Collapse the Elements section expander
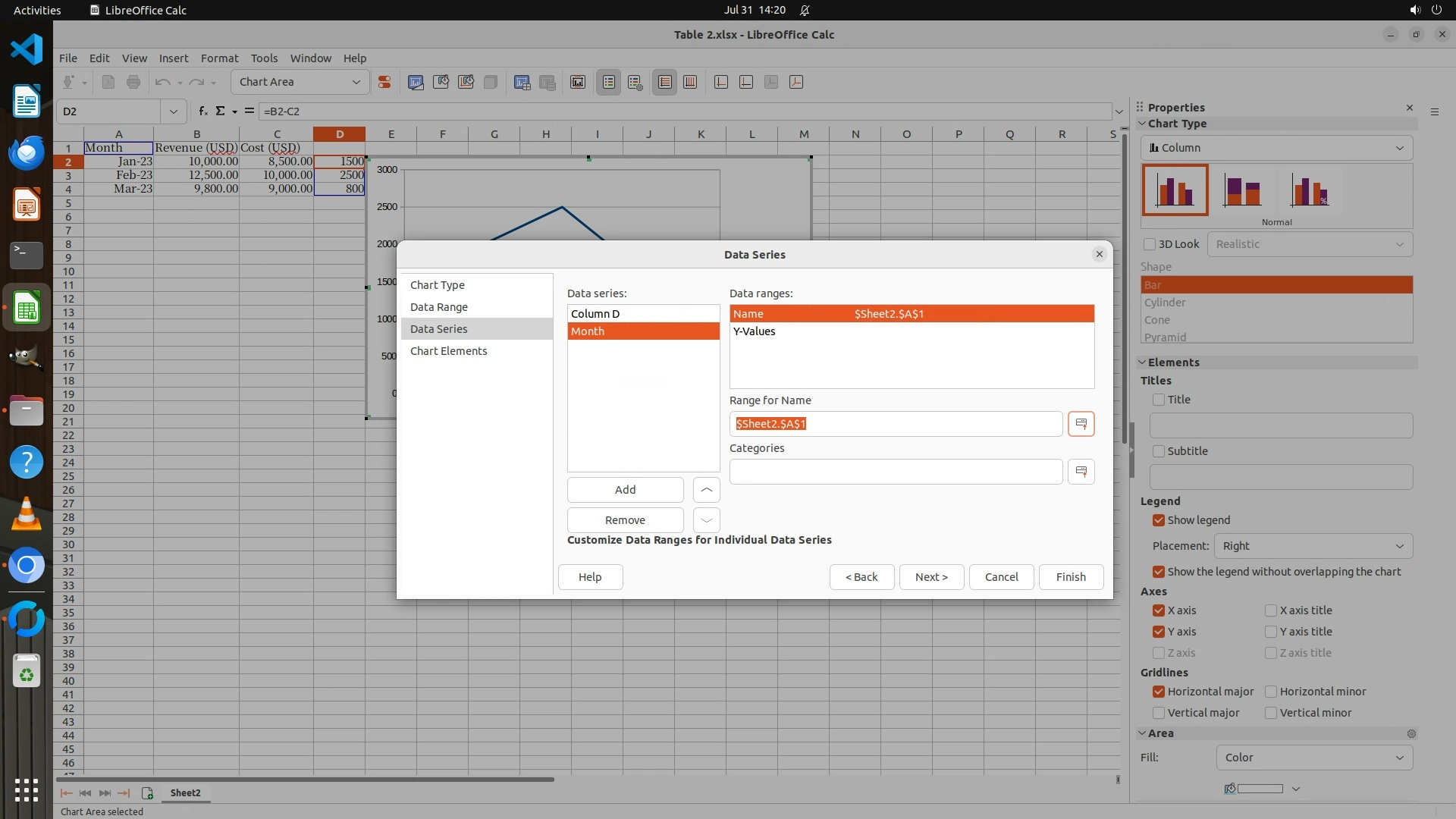This screenshot has height=819, width=1456. coord(1142,362)
